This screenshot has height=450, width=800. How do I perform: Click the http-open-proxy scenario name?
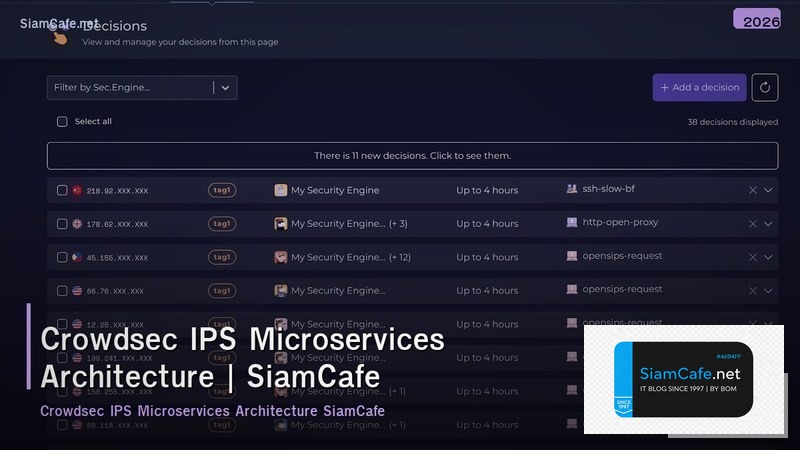click(x=620, y=222)
